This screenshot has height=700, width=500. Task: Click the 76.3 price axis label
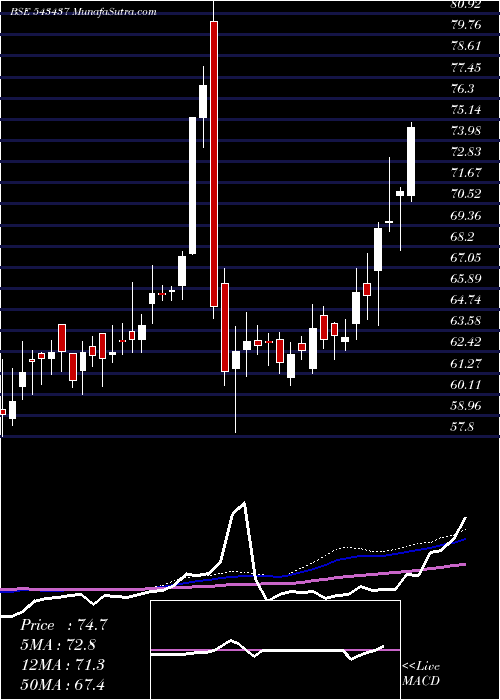464,88
